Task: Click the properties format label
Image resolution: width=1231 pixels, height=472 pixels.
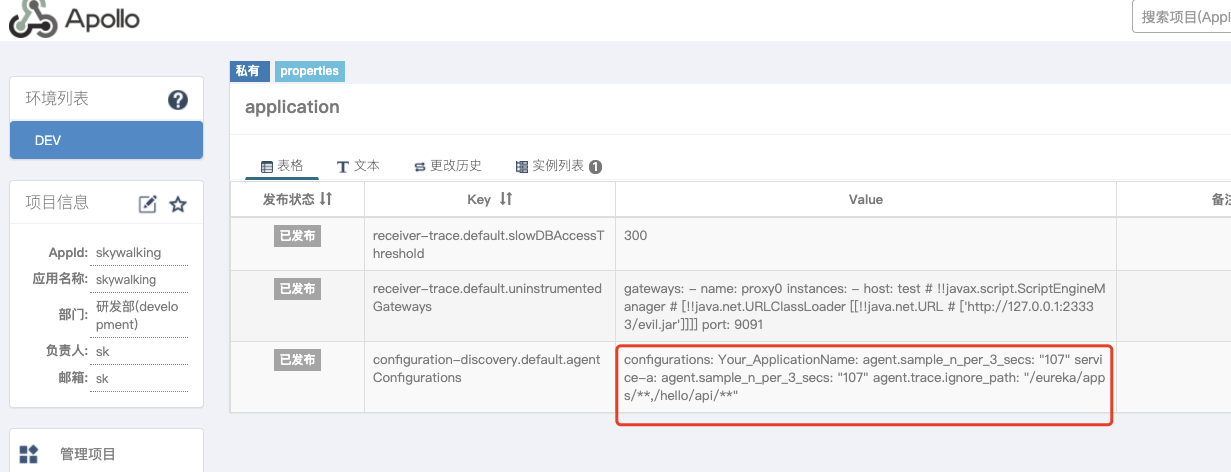Action: click(x=309, y=71)
